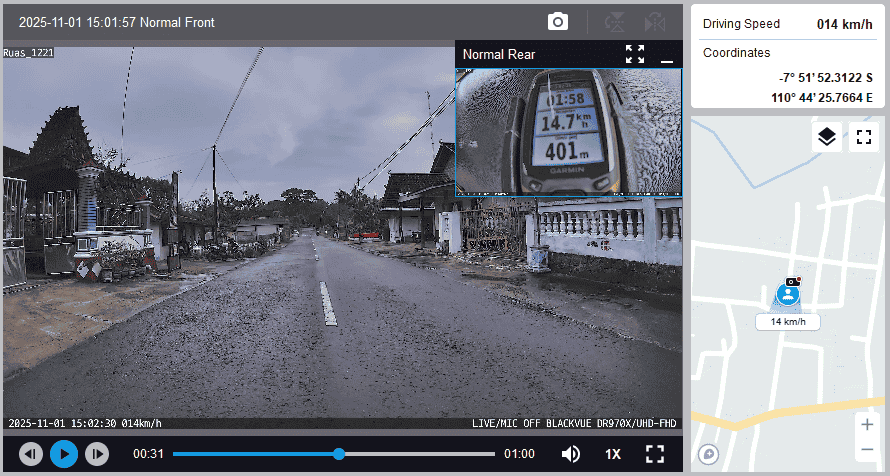Click the 14 km/h map speed label
Viewport: 890px width, 476px height.
787,322
